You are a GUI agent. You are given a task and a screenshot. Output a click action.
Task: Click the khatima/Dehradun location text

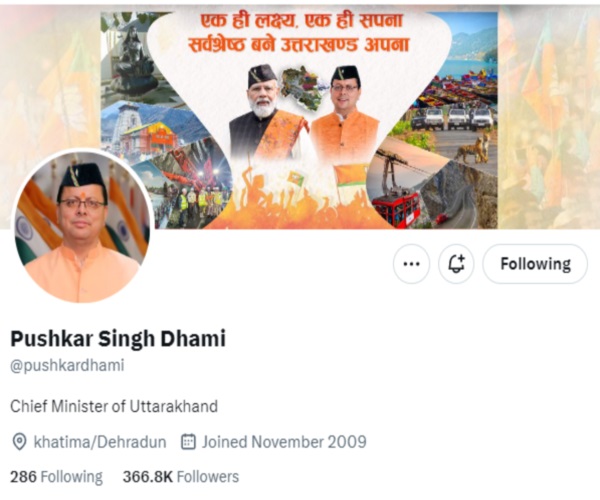[x=100, y=442]
